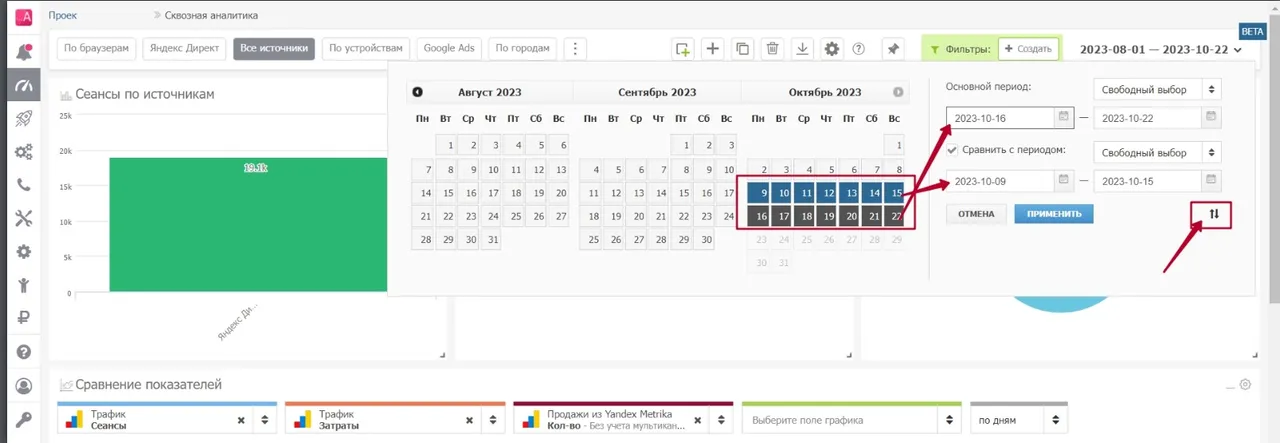The width and height of the screenshot is (1280, 443).
Task: Open the Проек breadcrumb link
Action: pyautogui.click(x=62, y=16)
